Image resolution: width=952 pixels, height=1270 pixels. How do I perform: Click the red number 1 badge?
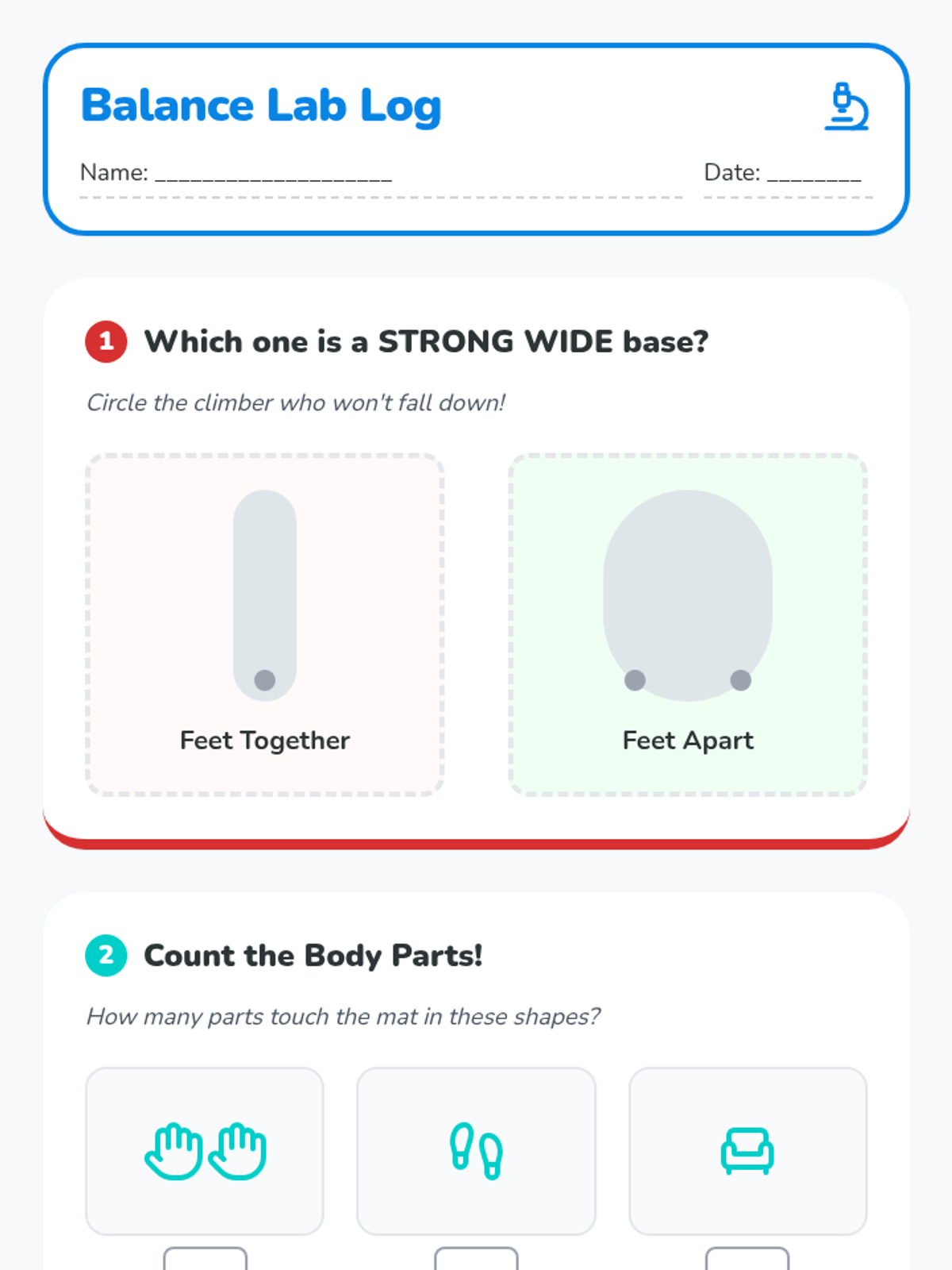[x=106, y=341]
